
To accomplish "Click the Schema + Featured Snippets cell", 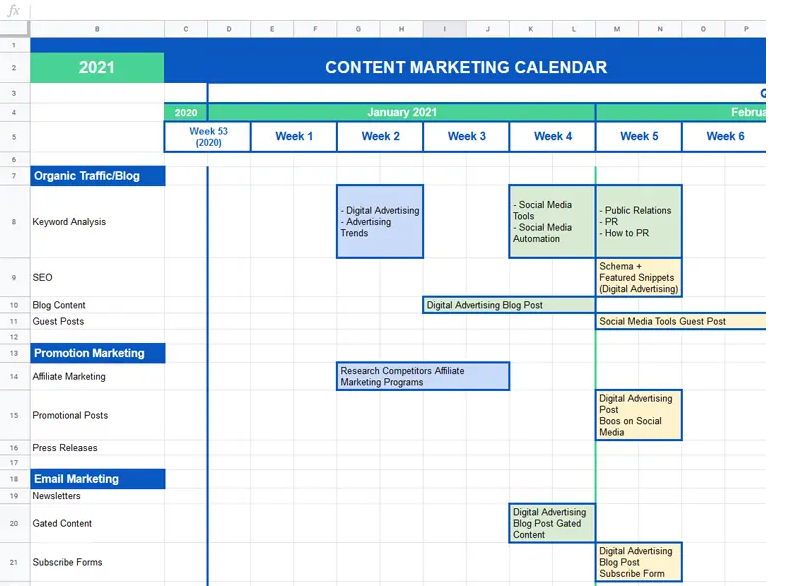I will coord(638,278).
